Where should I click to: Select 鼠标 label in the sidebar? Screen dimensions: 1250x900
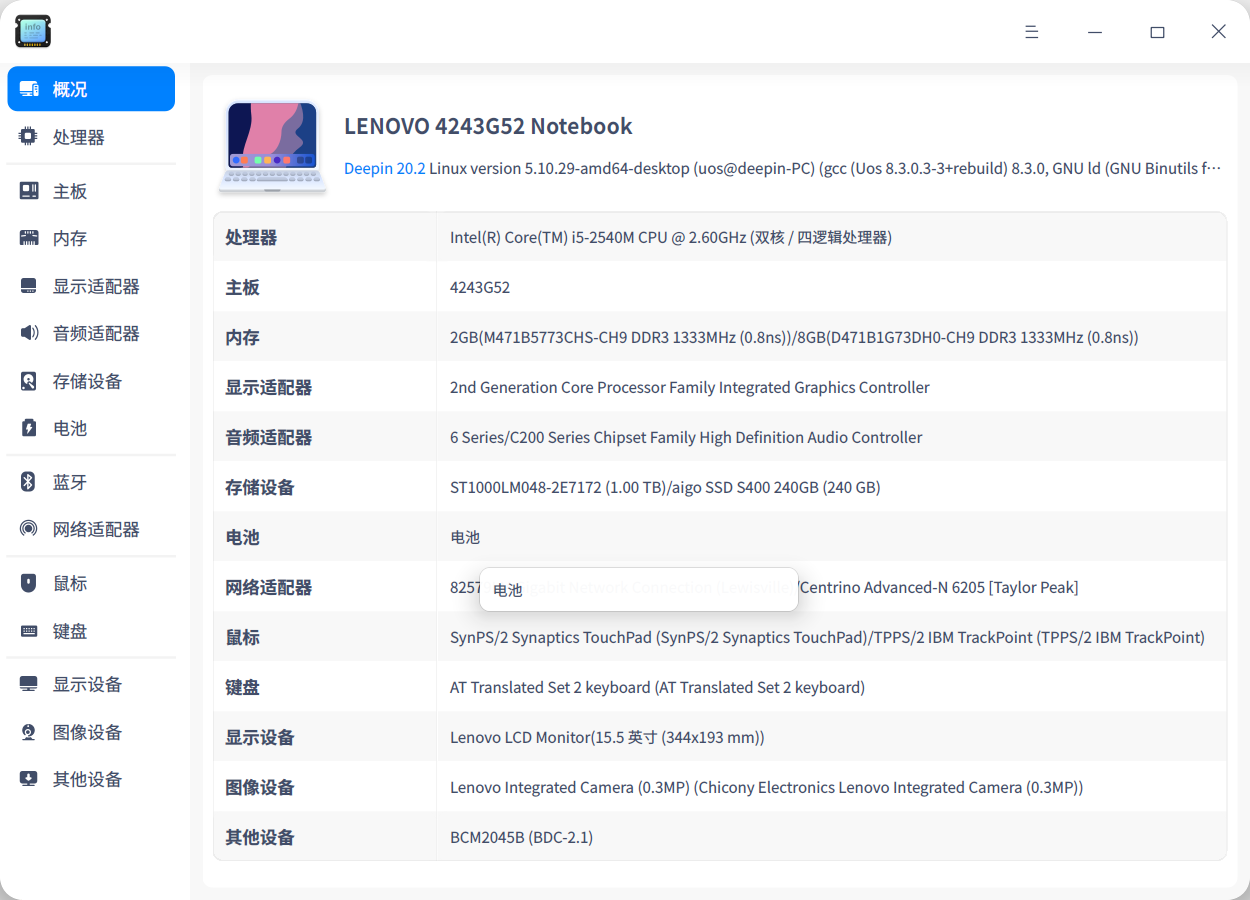tap(70, 583)
